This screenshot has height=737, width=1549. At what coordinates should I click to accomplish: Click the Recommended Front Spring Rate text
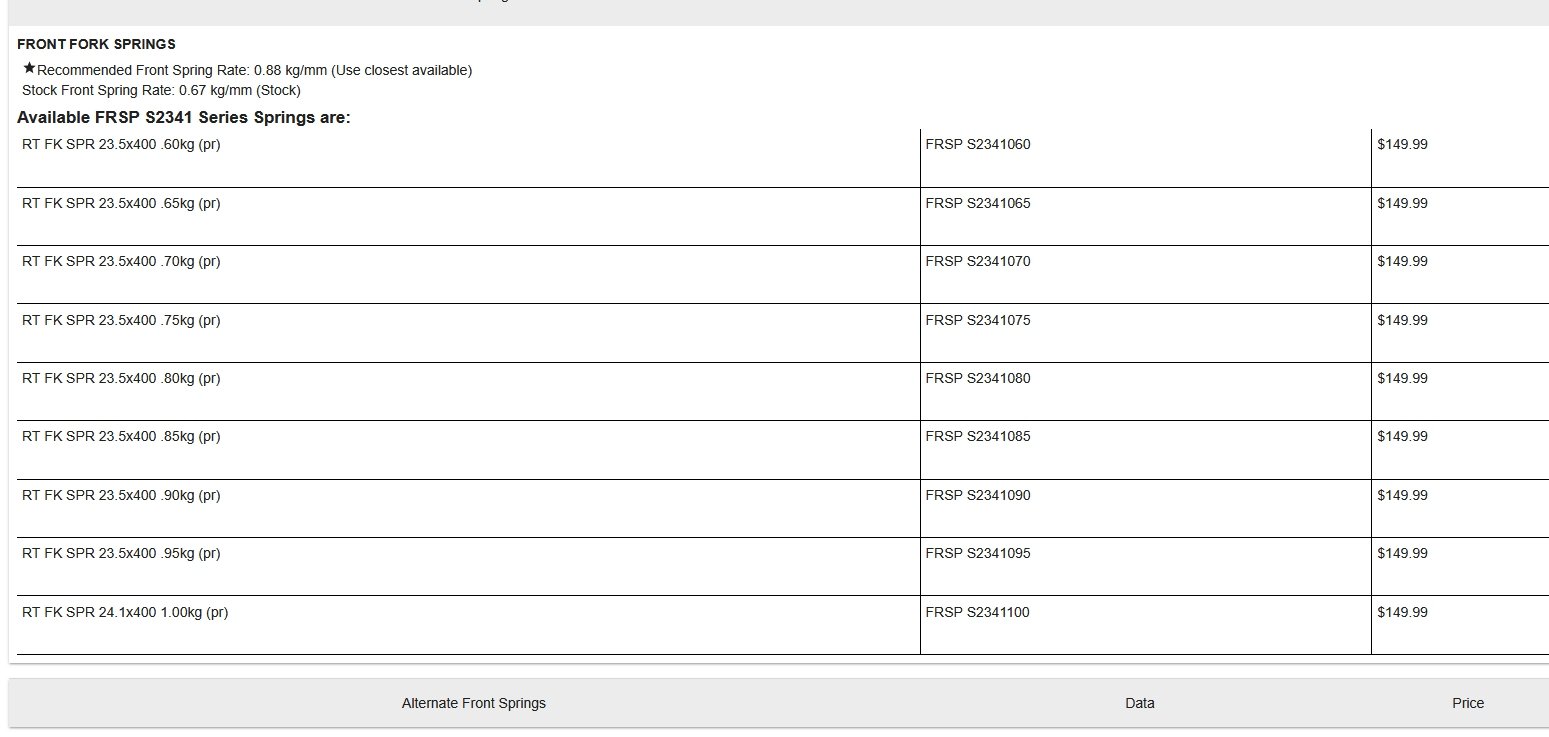click(x=254, y=70)
